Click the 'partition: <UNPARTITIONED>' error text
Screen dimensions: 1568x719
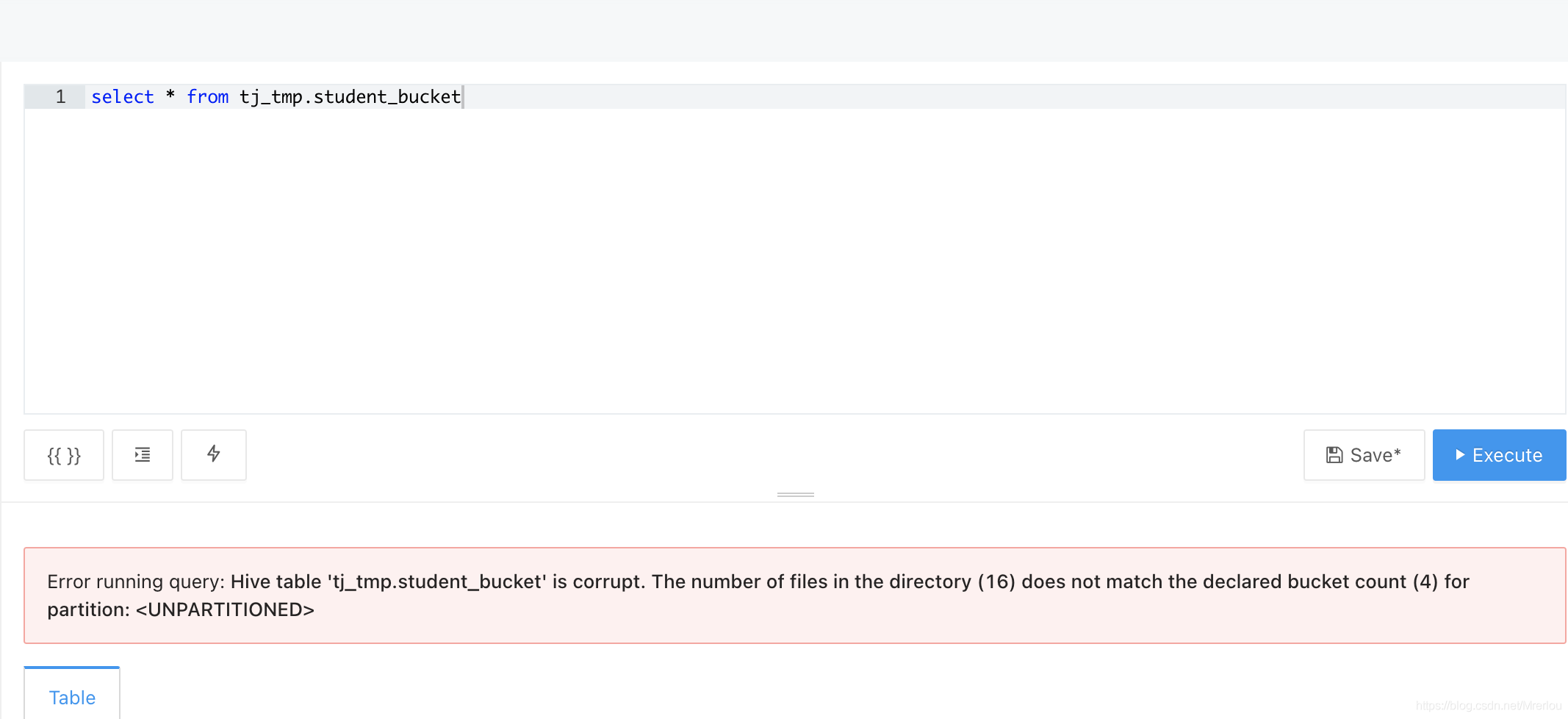pos(181,609)
